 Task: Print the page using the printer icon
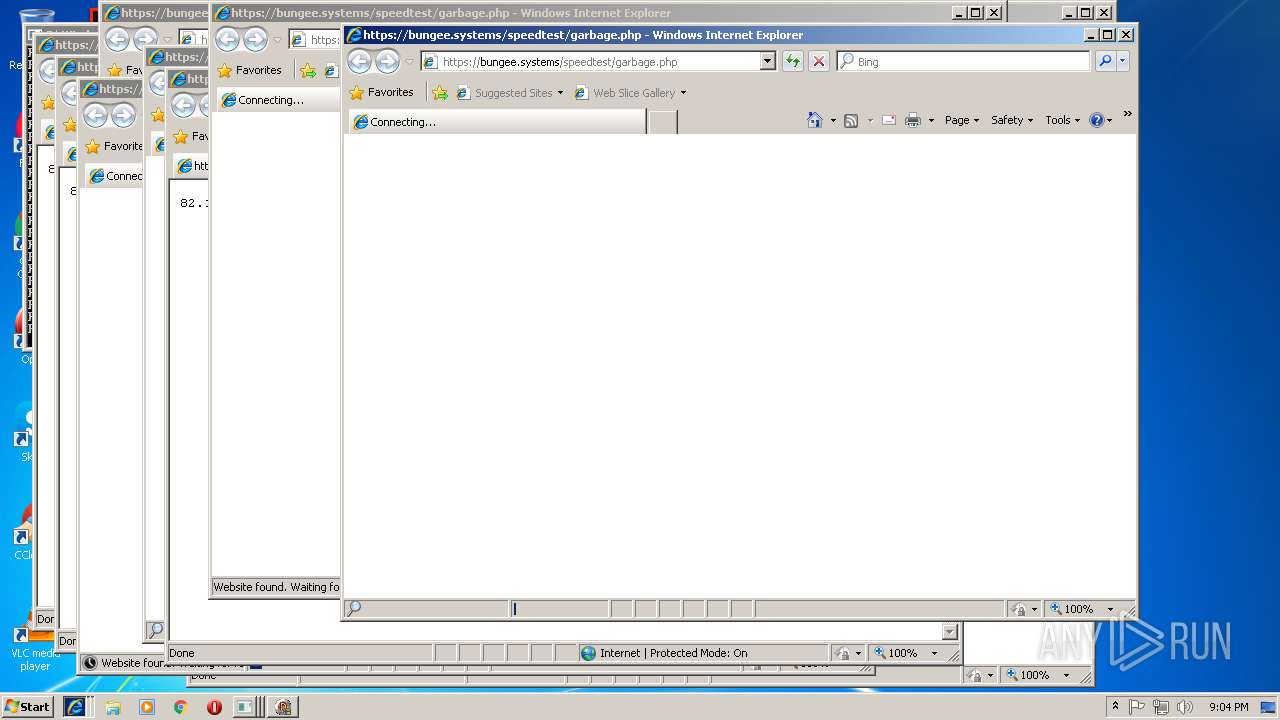coord(913,120)
